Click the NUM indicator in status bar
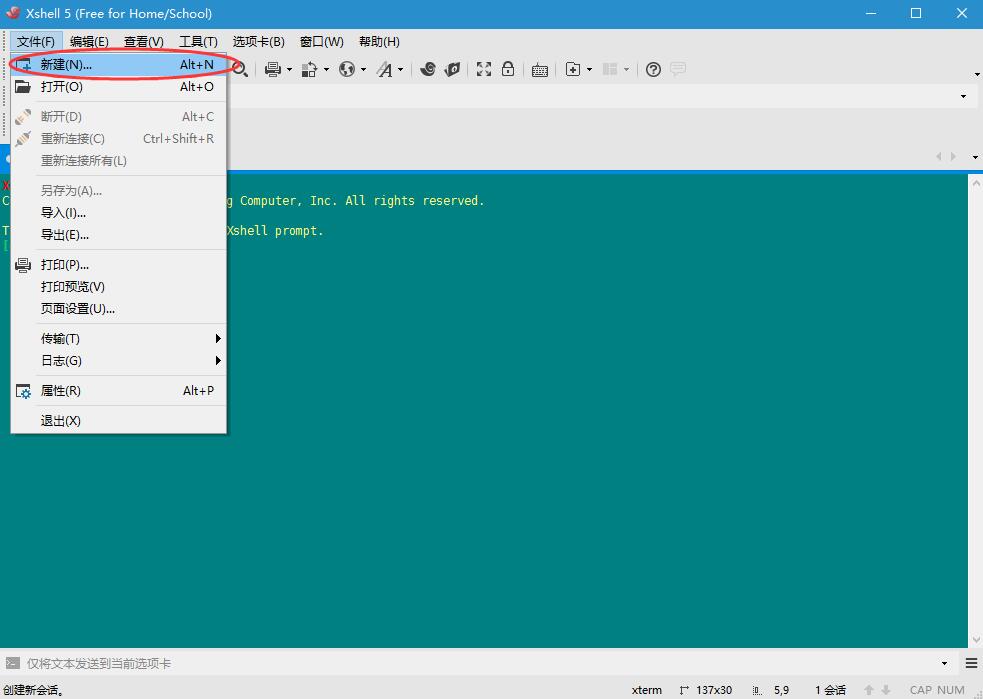The height and width of the screenshot is (699, 983). pos(951,690)
